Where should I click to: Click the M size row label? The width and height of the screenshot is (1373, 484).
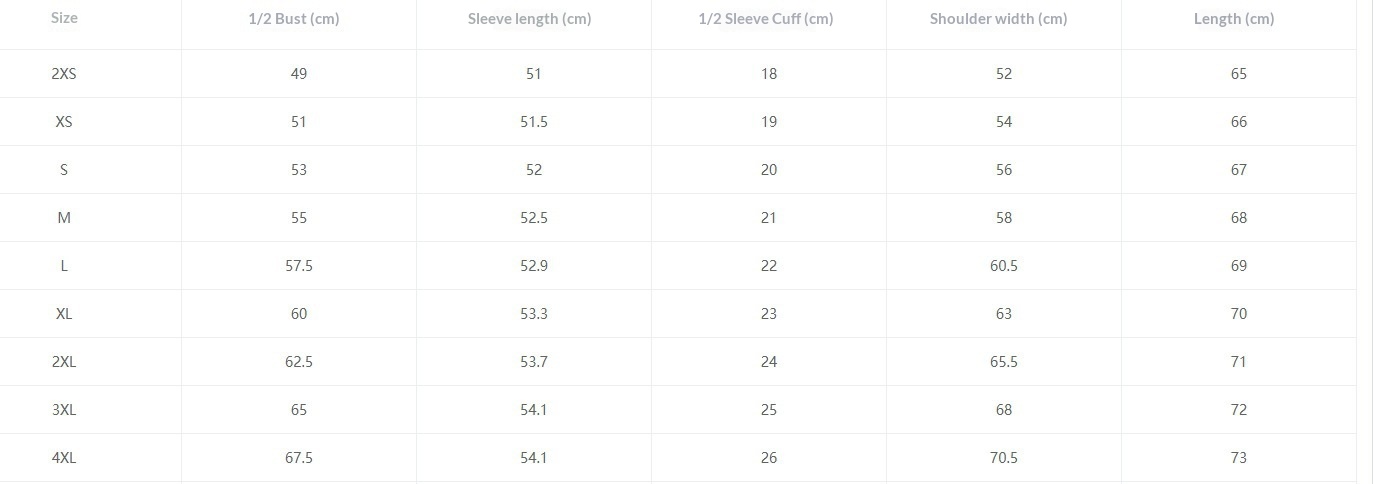(64, 218)
